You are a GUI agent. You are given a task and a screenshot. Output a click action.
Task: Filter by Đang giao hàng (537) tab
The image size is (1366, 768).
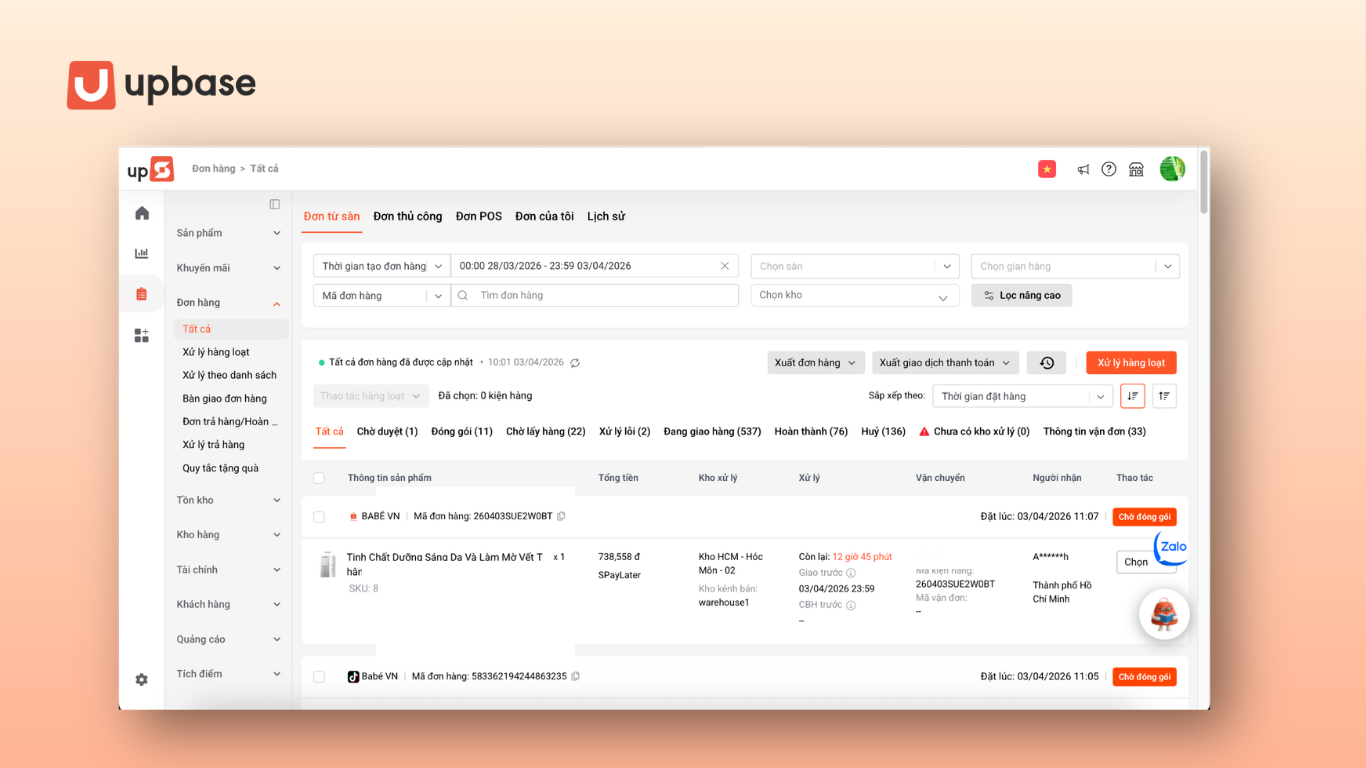pos(712,432)
